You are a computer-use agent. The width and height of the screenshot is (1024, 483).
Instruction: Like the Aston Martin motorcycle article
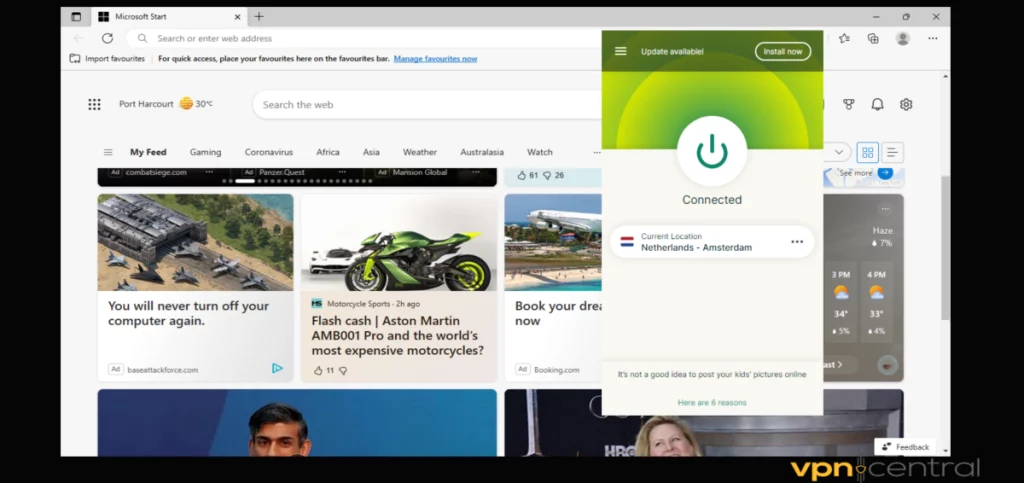[x=319, y=370]
